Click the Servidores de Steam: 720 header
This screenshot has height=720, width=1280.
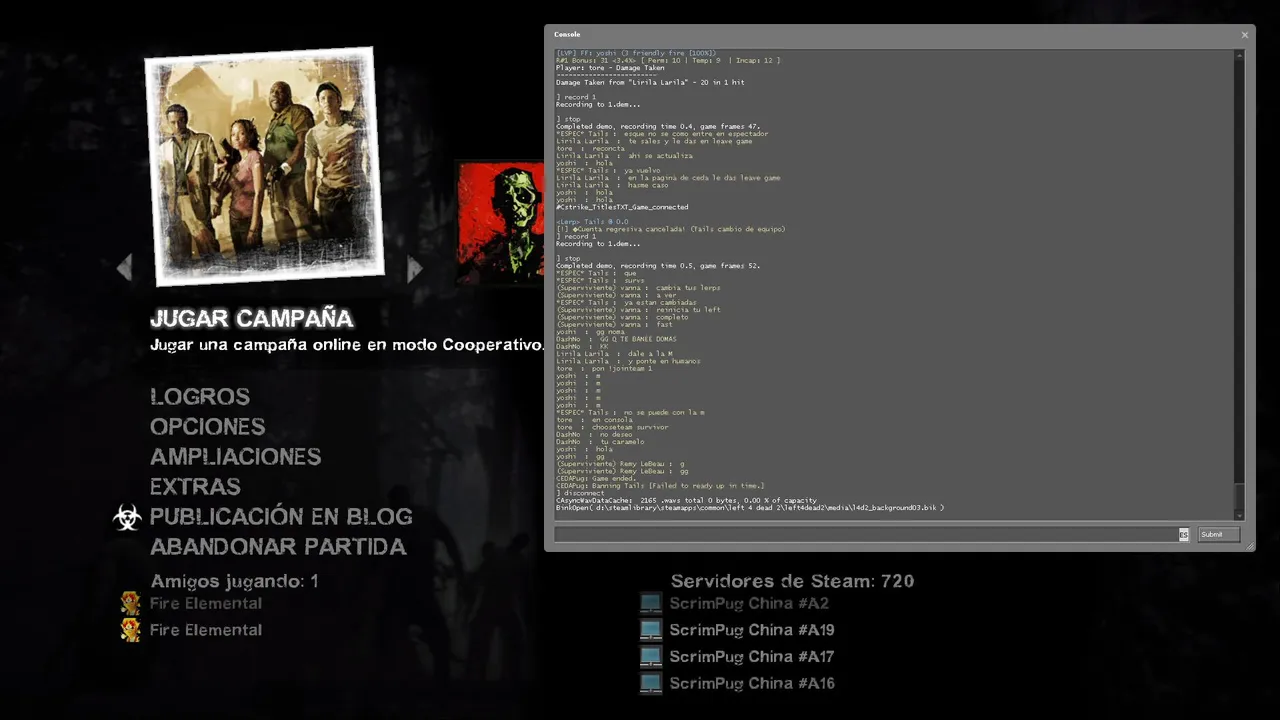792,581
